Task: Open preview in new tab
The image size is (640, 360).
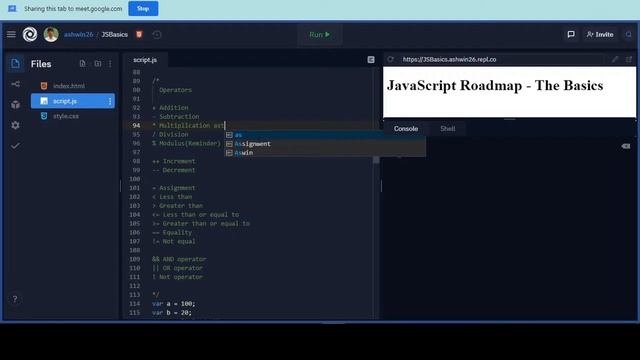Action: (629, 60)
